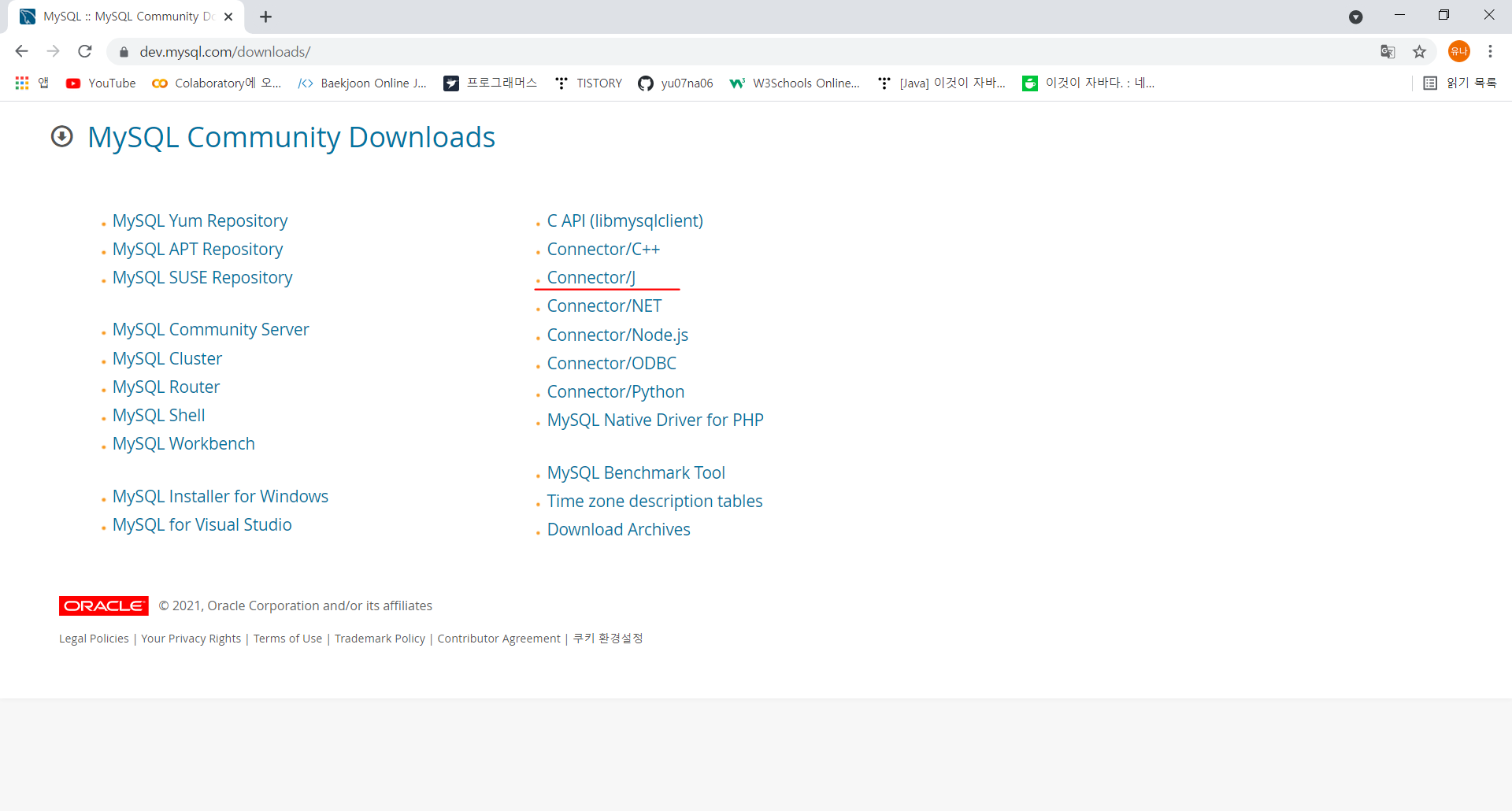
Task: Click the download circle icon beside the heading
Action: pyautogui.click(x=61, y=136)
